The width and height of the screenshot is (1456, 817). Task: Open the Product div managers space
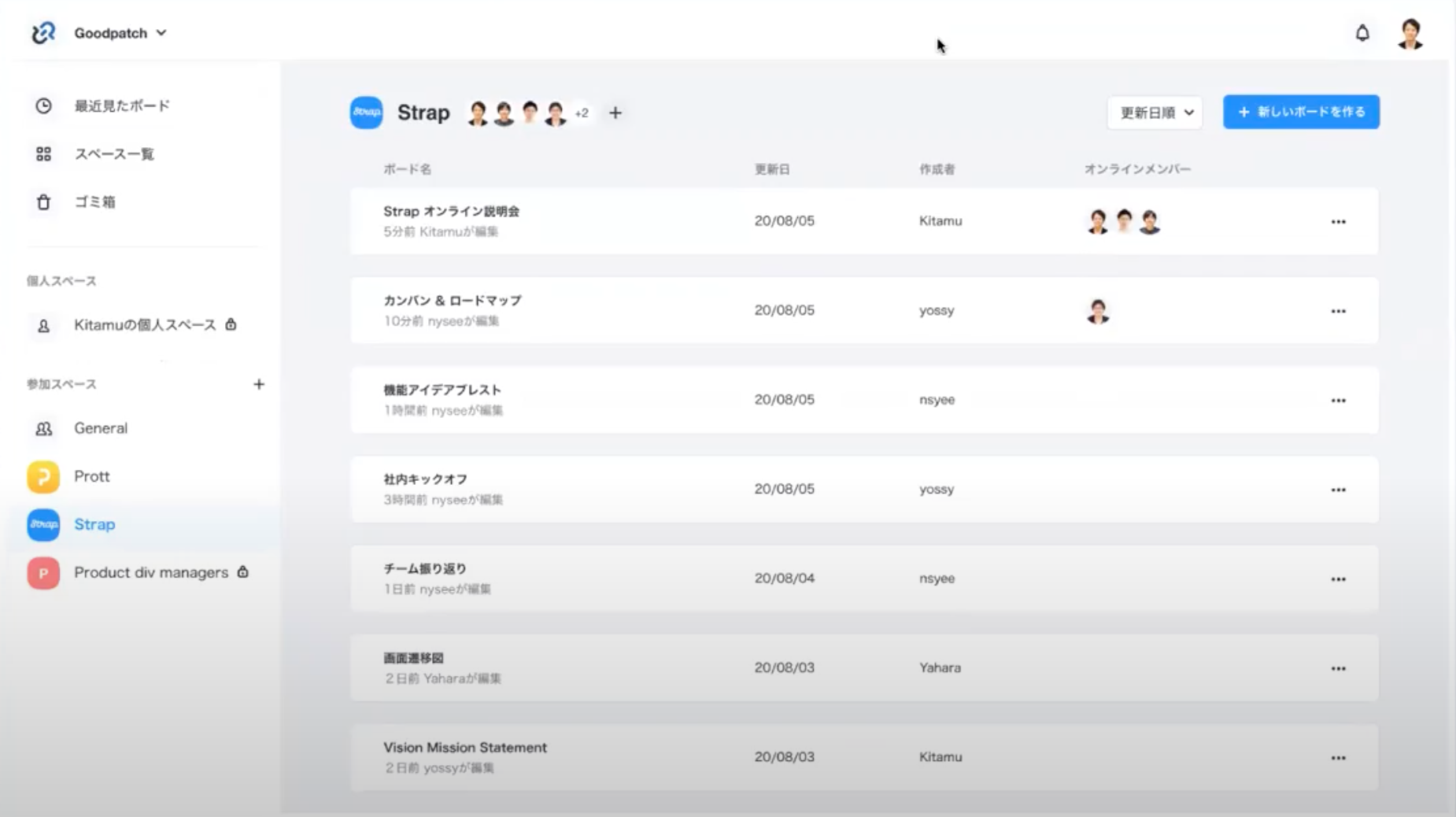(x=151, y=572)
